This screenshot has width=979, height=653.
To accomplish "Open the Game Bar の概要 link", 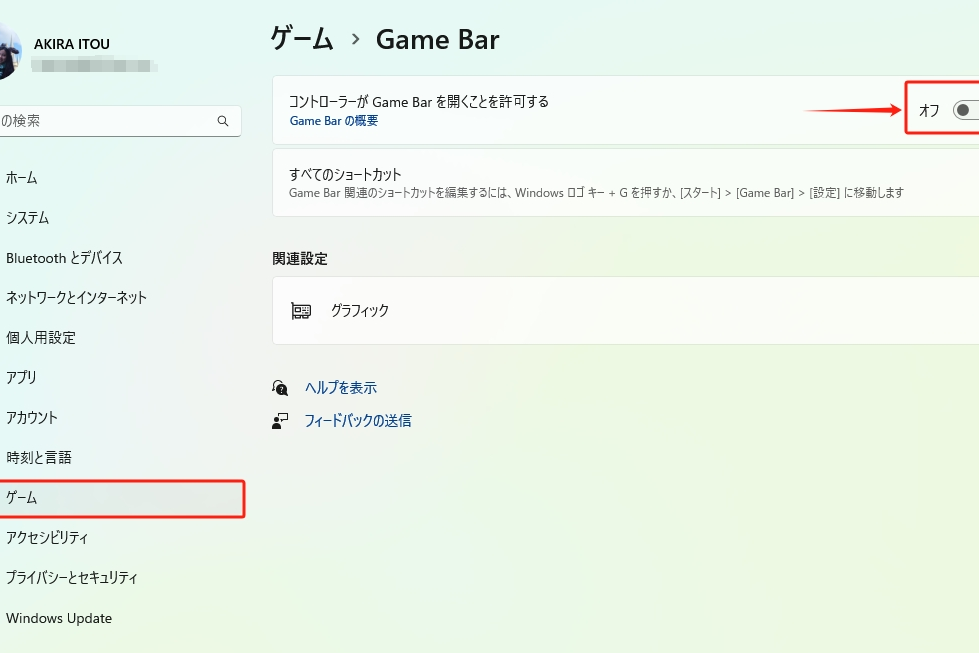I will (333, 121).
